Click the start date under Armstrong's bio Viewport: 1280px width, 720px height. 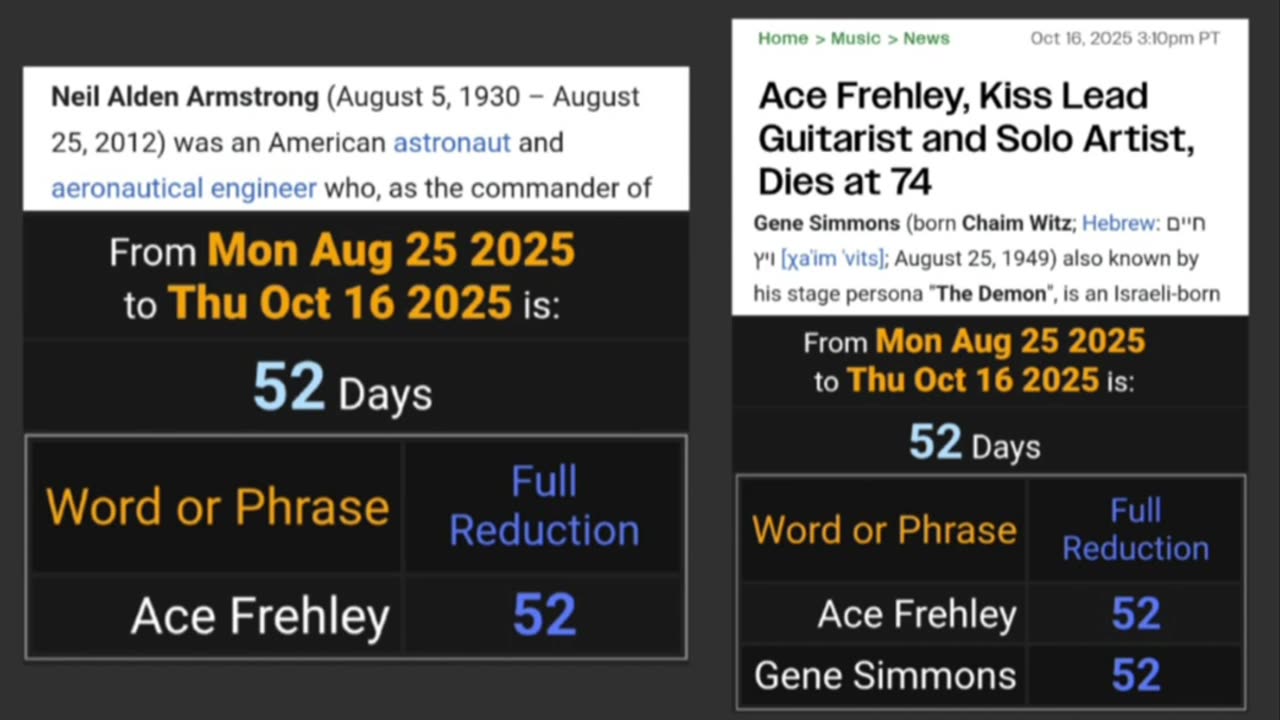(x=390, y=250)
